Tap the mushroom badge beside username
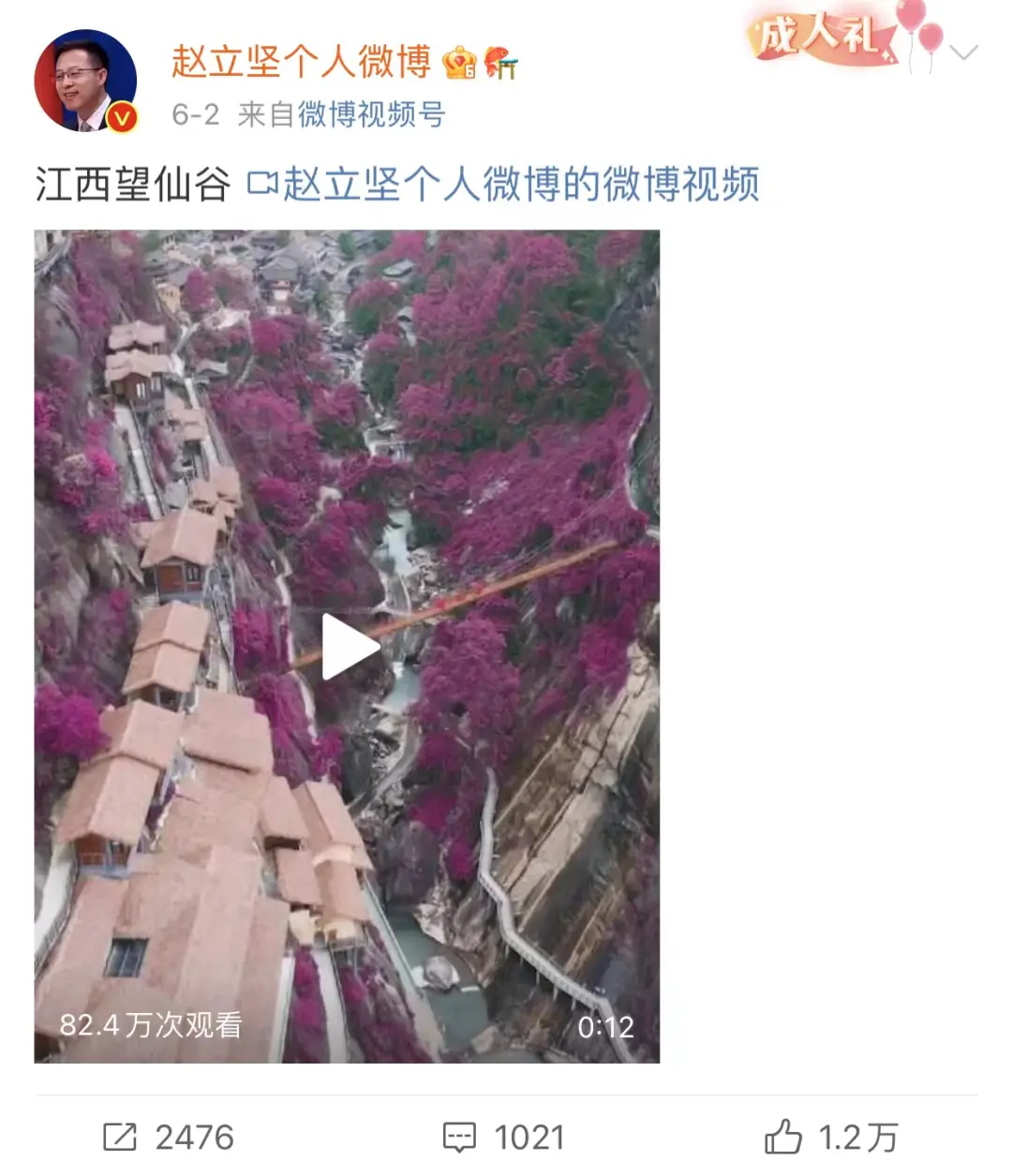Viewport: 1012px width, 1176px height. 500,63
